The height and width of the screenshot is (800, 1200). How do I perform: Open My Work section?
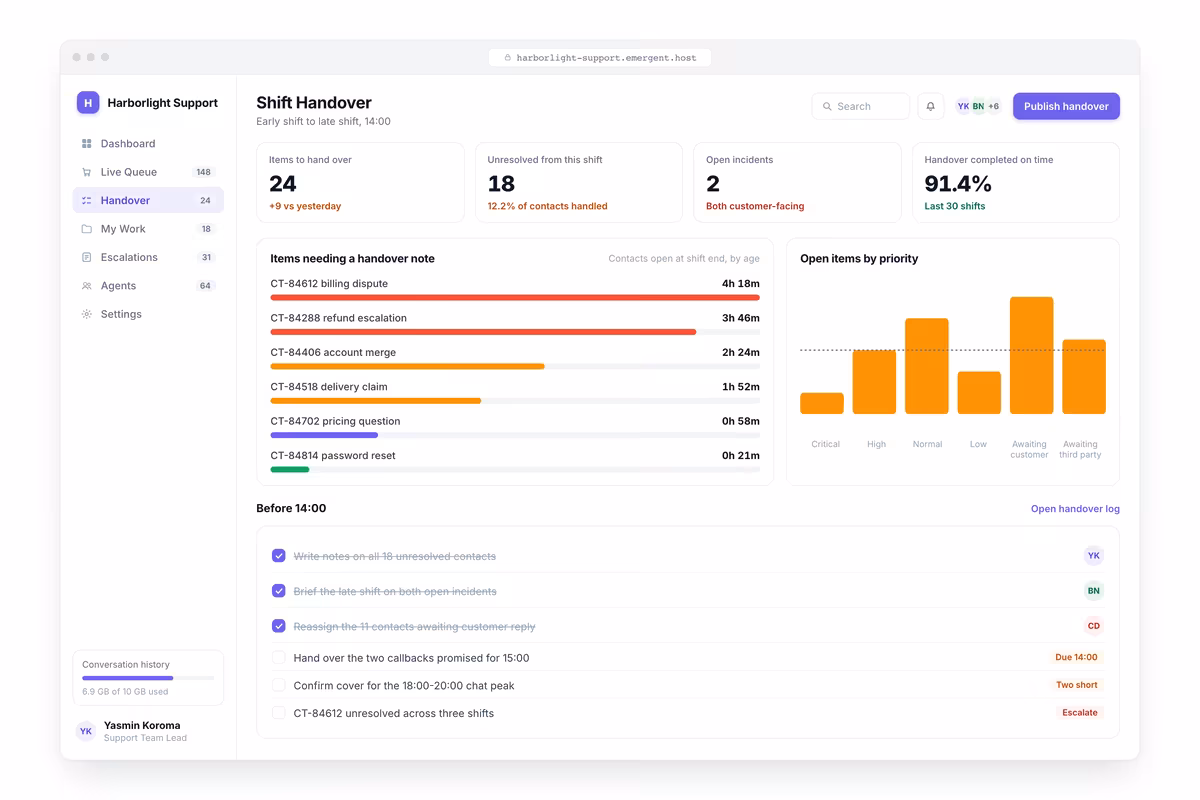[x=148, y=229]
